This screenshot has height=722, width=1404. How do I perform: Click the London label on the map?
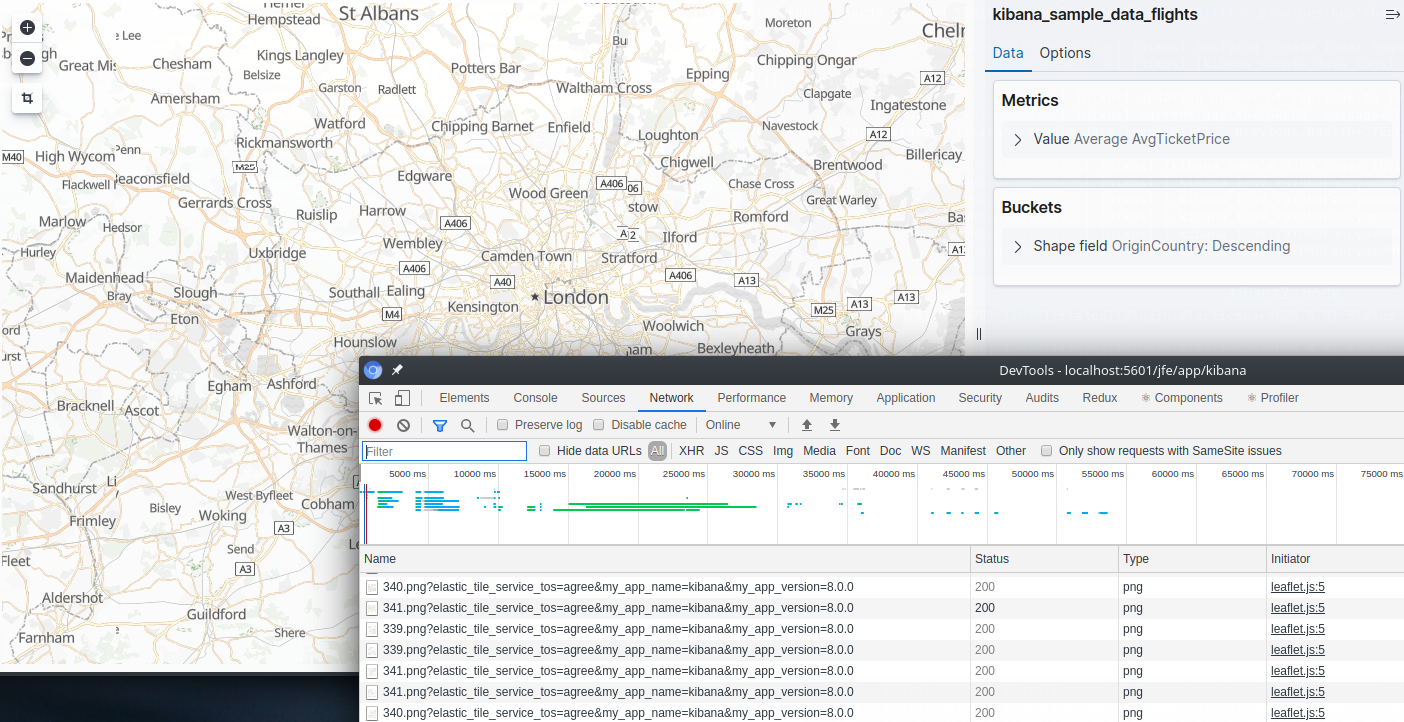[575, 297]
